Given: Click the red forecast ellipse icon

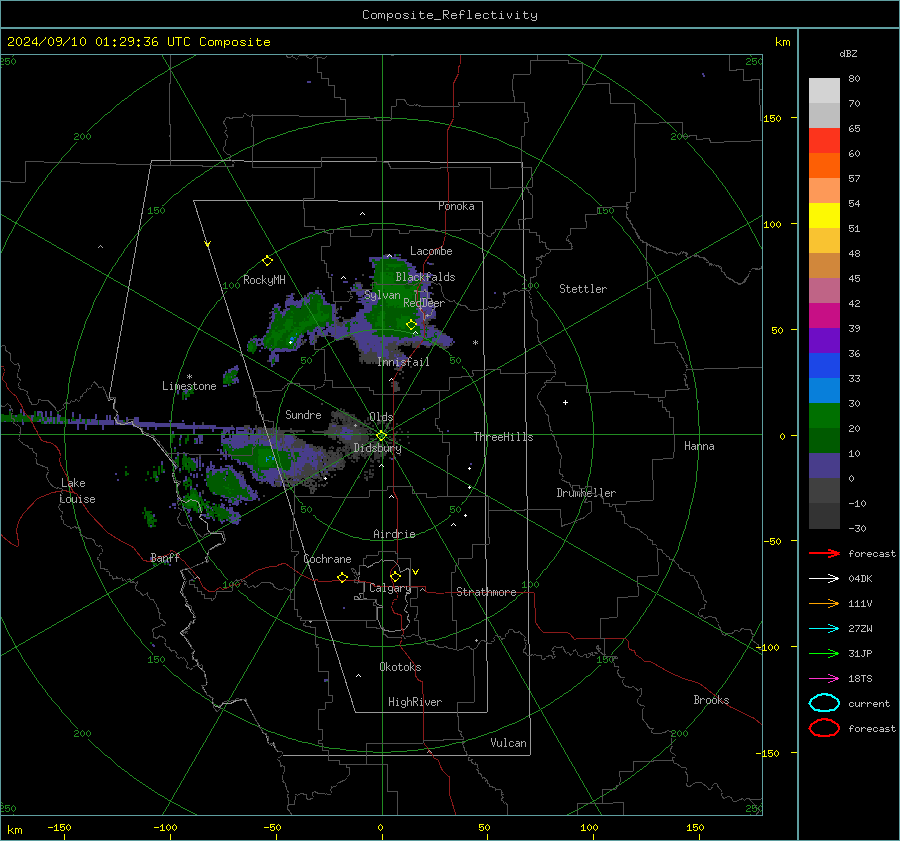Looking at the screenshot, I should point(824,728).
